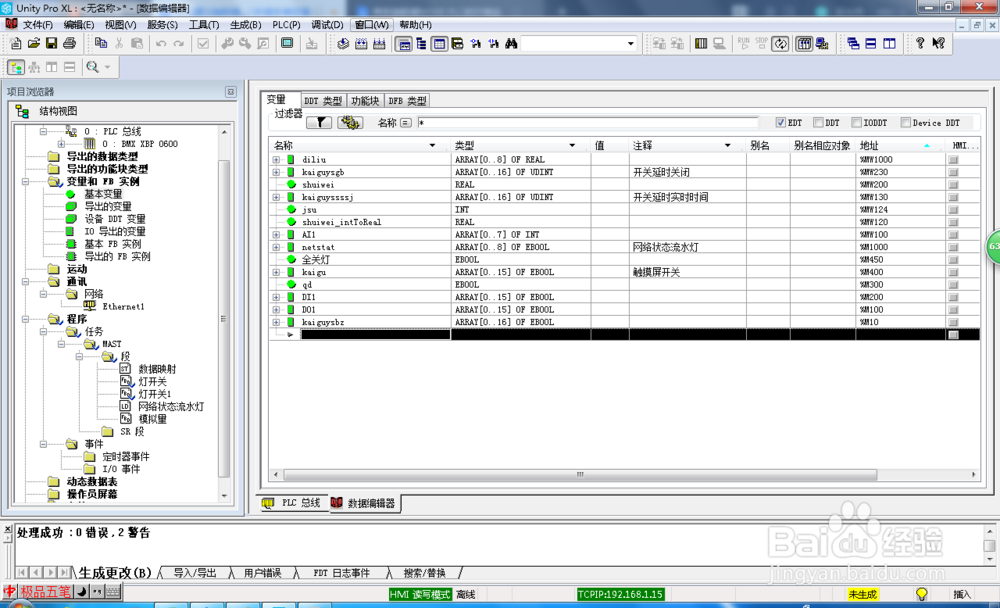
Task: Click the What's This help pointer icon
Action: (938, 43)
